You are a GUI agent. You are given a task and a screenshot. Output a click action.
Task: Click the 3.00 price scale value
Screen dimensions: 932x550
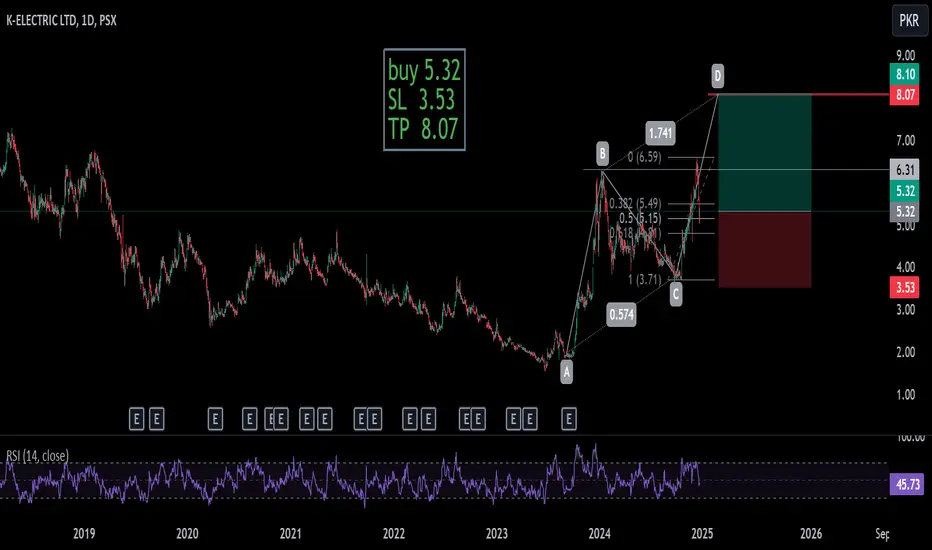point(905,310)
